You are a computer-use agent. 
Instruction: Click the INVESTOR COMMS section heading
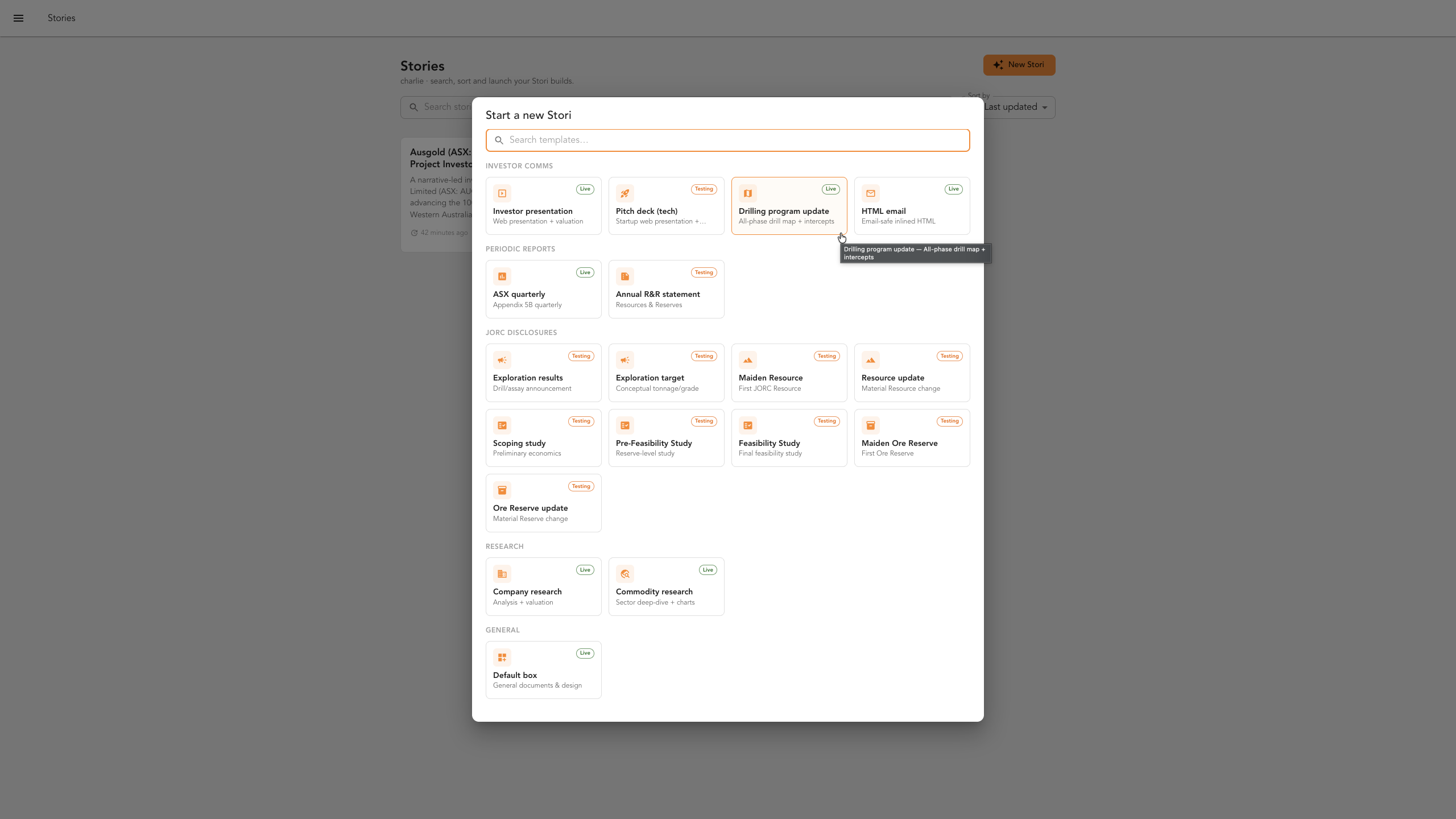(519, 166)
